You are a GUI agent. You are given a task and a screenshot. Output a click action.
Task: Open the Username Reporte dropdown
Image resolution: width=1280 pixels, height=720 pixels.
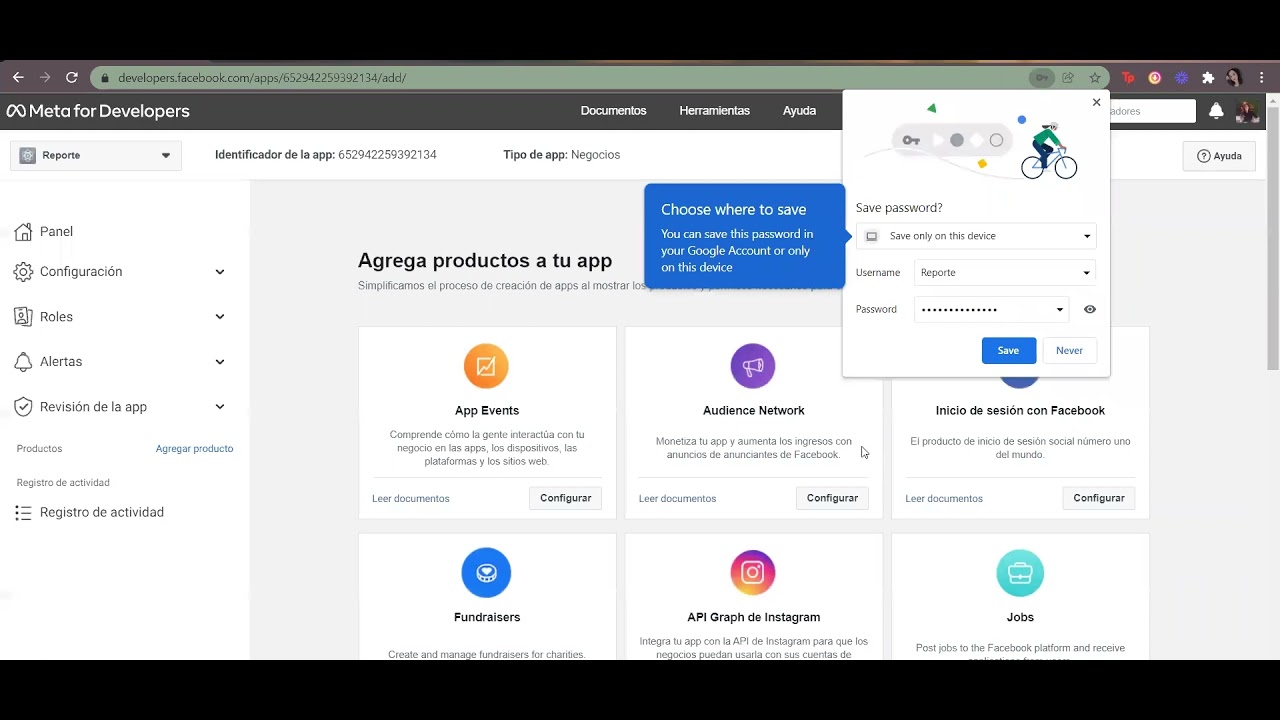[x=1005, y=272]
